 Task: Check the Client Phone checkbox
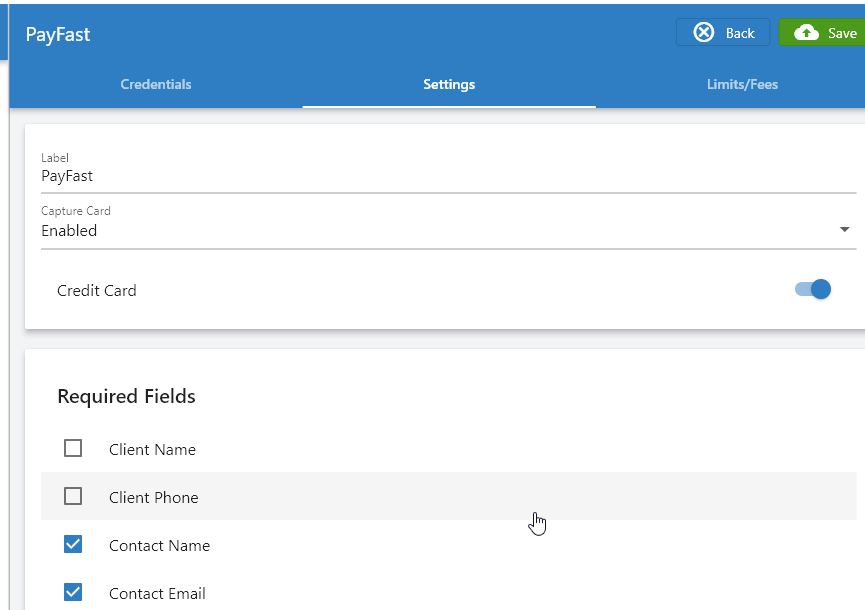[x=73, y=496]
